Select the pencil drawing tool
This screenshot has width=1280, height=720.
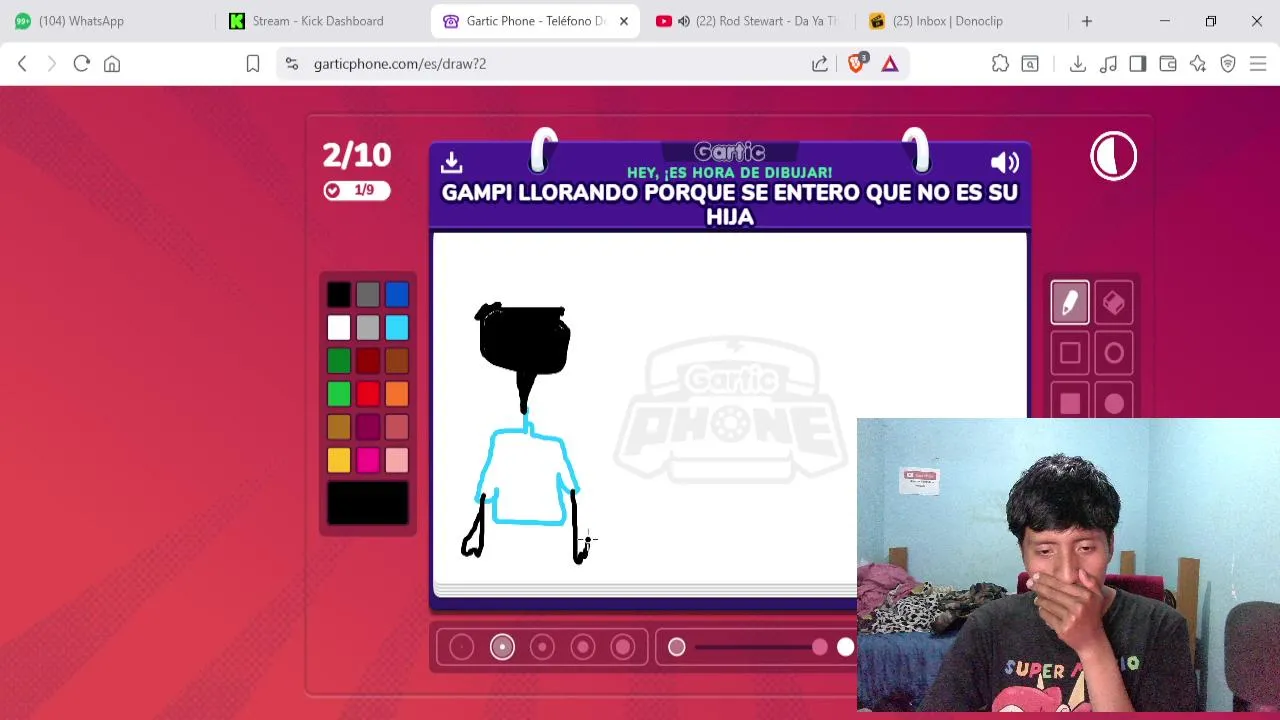click(x=1069, y=303)
